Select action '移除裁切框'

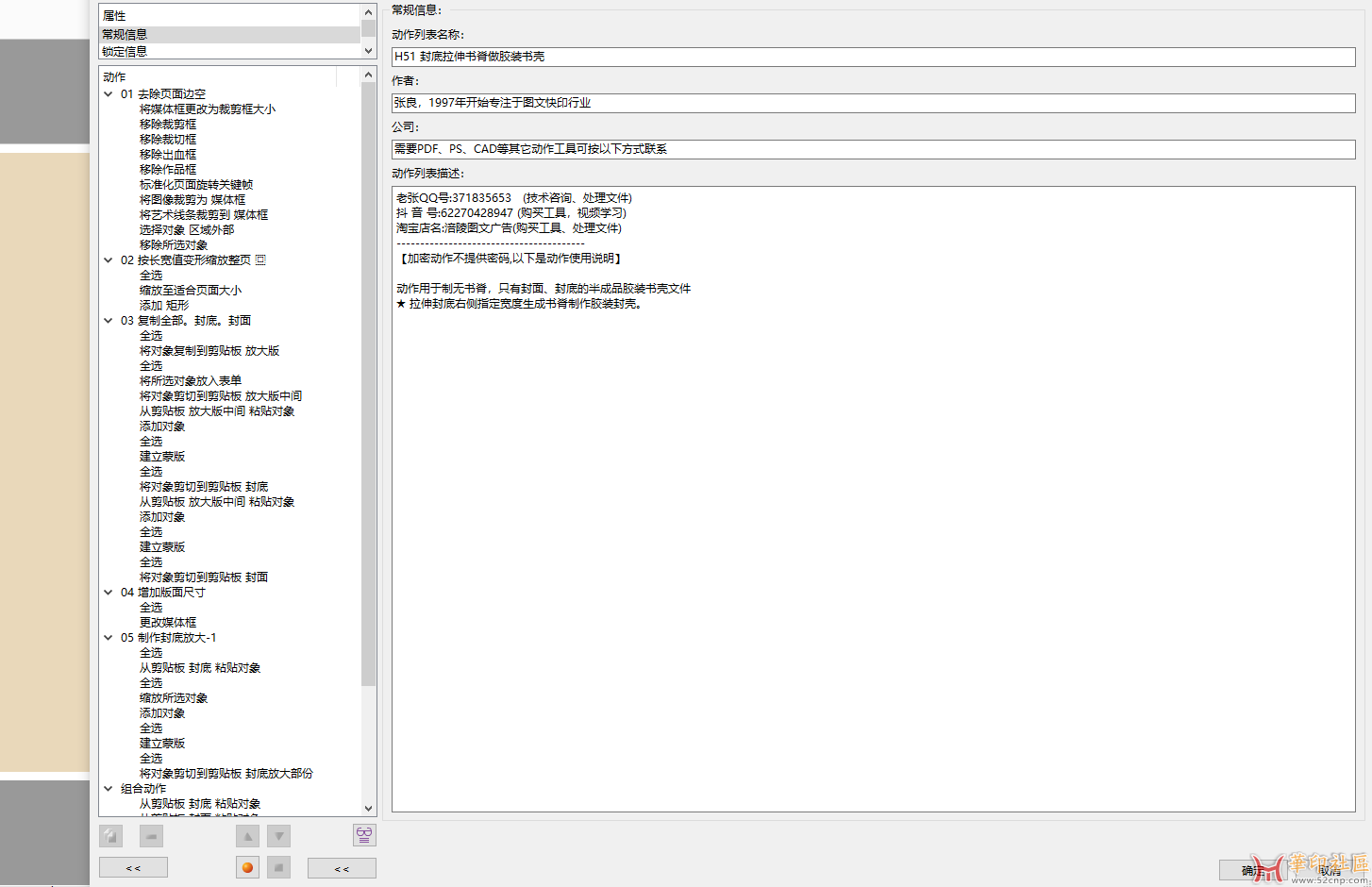[x=168, y=140]
